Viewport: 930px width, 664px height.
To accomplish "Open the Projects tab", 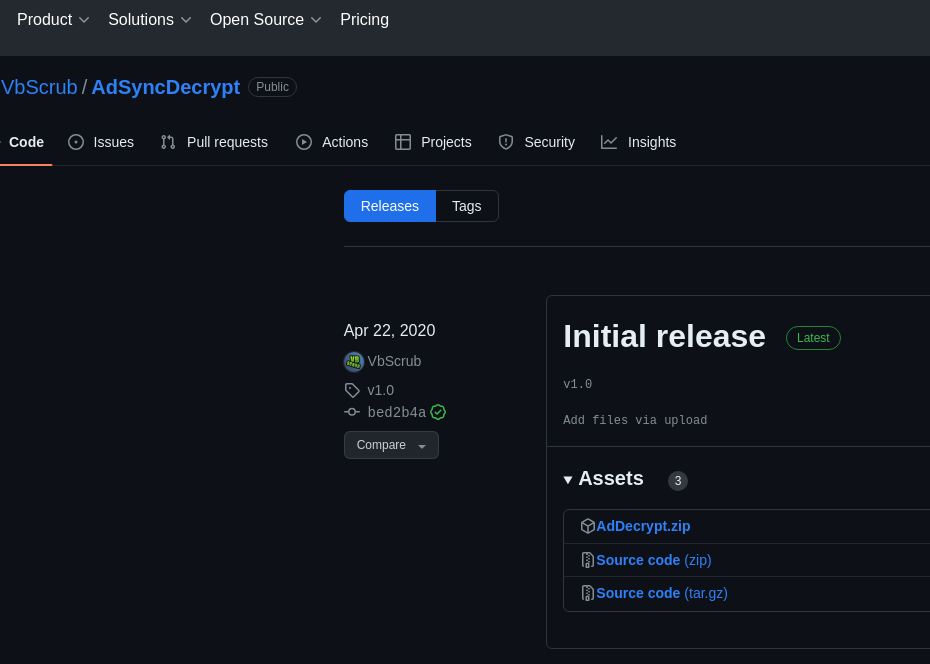I will [x=433, y=142].
